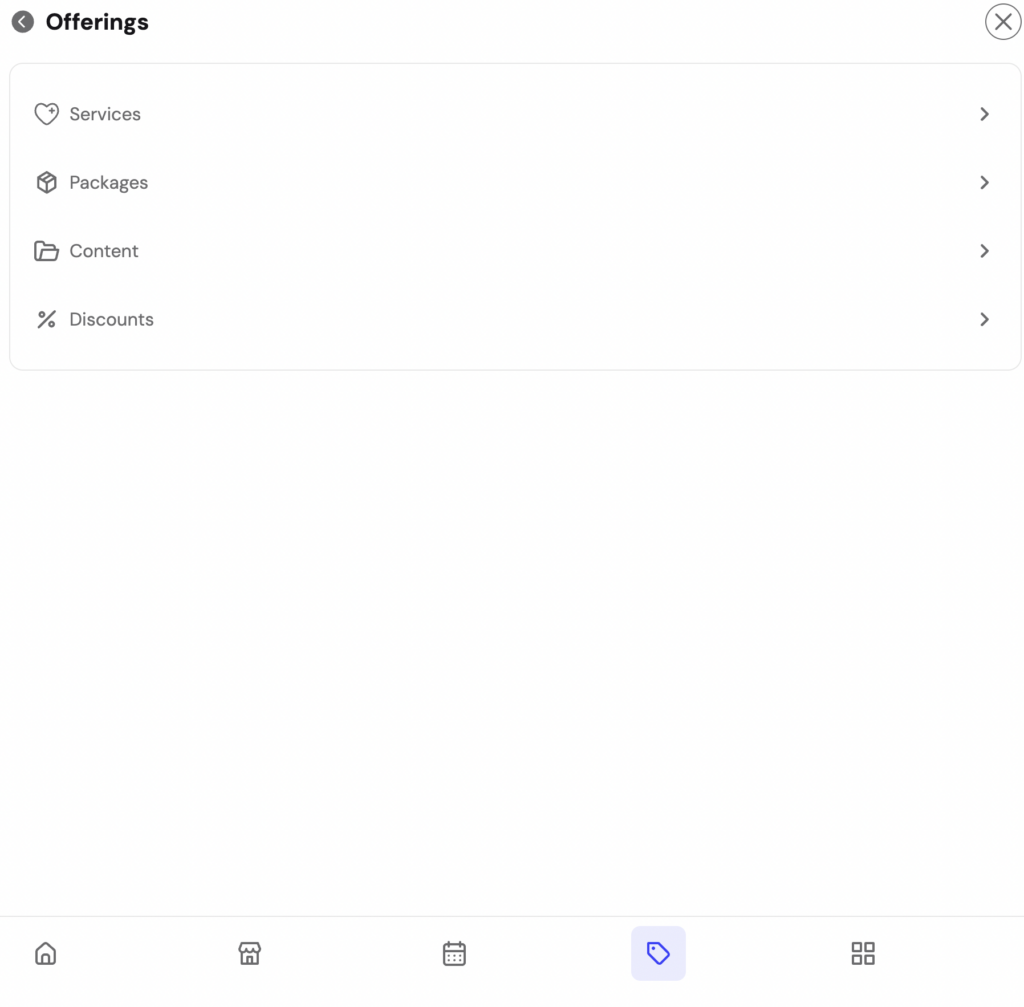The width and height of the screenshot is (1024, 1007).
Task: Open the storefront tab in bottom navigation
Action: [249, 953]
